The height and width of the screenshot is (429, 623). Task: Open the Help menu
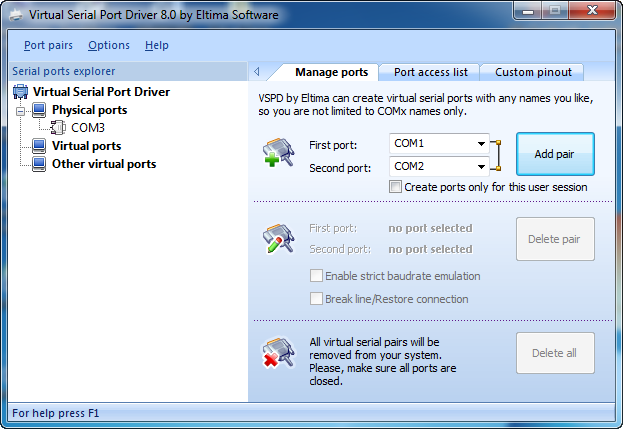(x=157, y=45)
